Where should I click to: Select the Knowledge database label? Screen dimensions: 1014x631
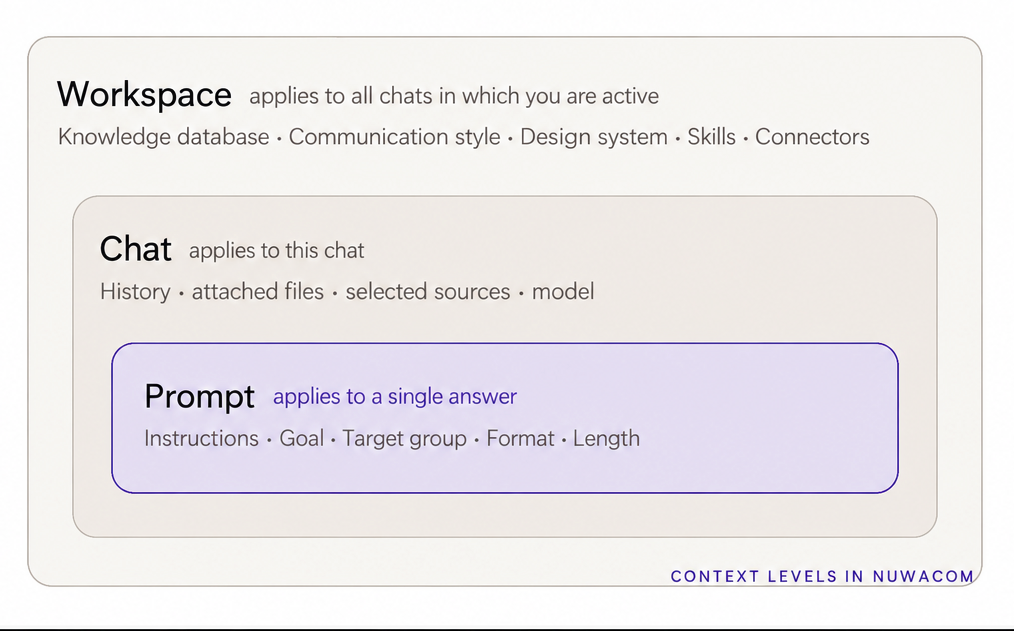pos(164,137)
